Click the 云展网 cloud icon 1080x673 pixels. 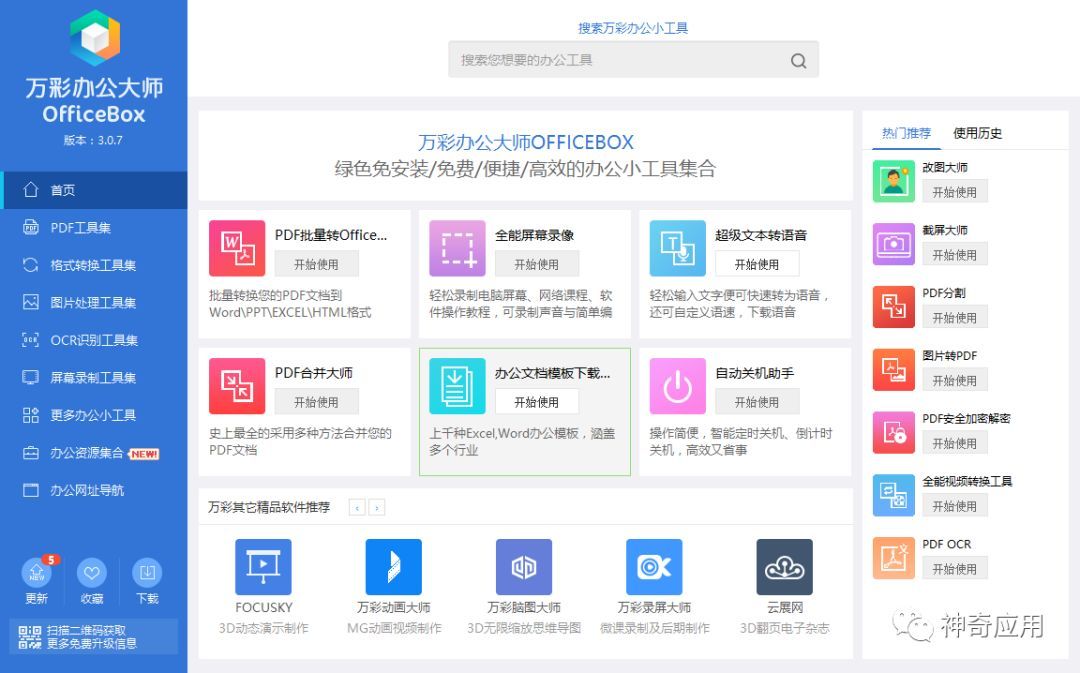tap(784, 567)
